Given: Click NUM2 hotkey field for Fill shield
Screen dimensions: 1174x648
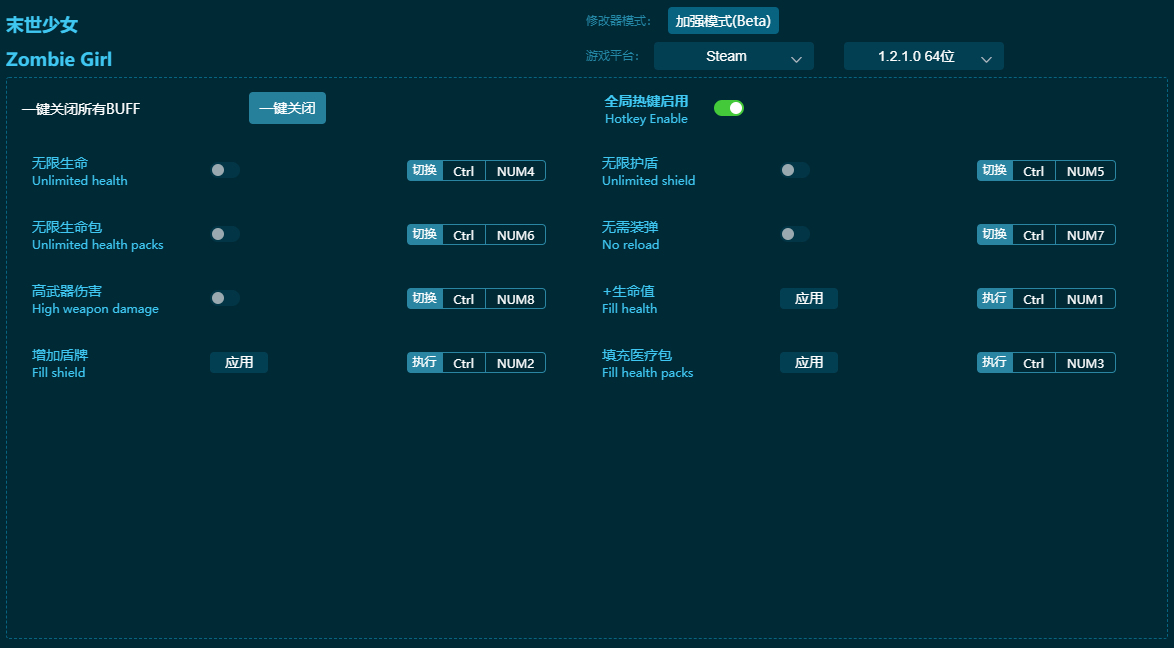Looking at the screenshot, I should [x=515, y=363].
